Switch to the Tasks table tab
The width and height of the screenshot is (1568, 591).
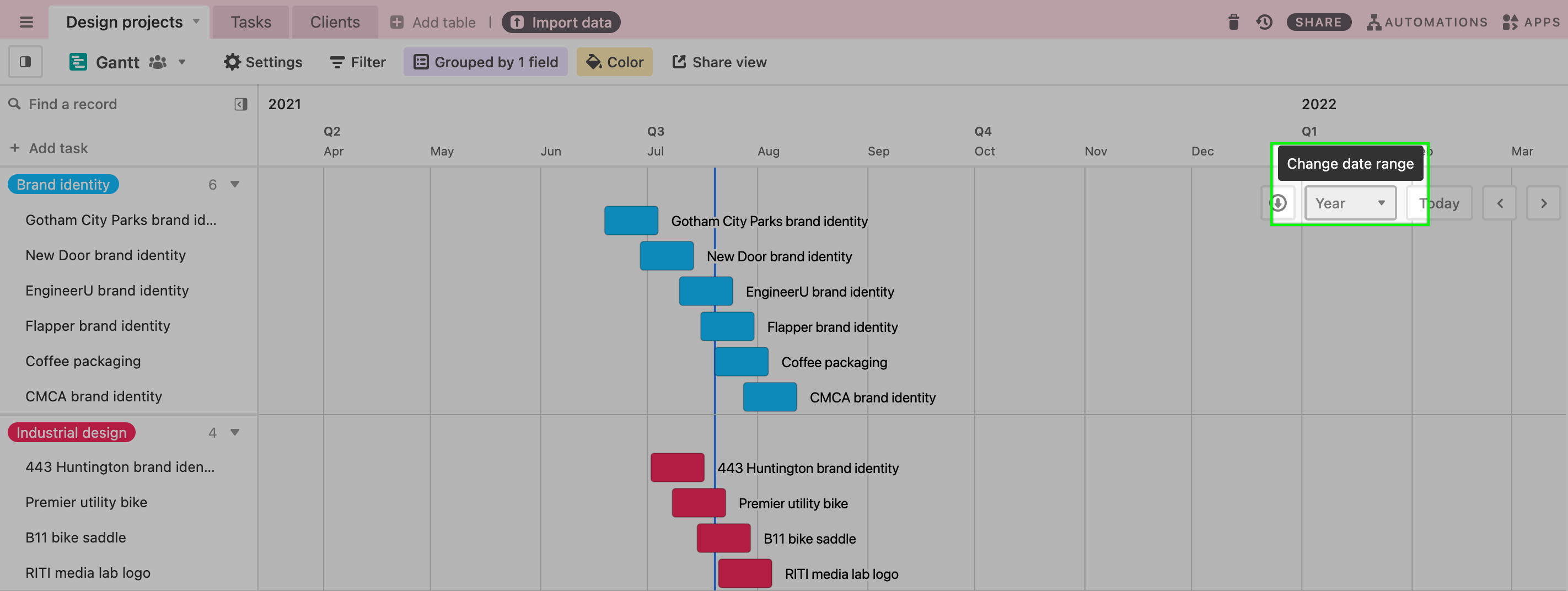coord(251,23)
